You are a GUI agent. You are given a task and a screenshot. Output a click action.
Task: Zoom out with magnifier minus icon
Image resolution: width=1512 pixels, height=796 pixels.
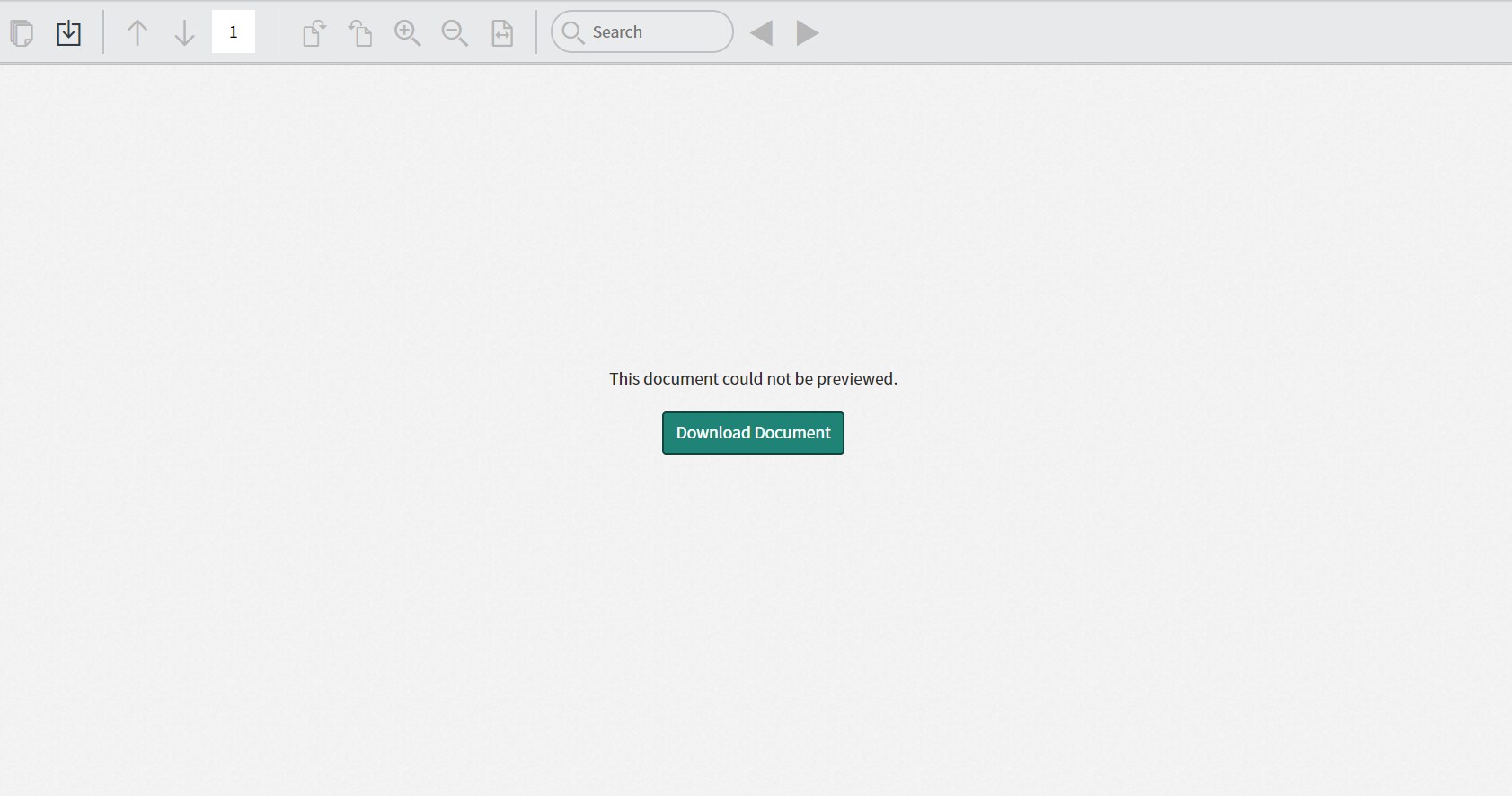click(x=455, y=33)
